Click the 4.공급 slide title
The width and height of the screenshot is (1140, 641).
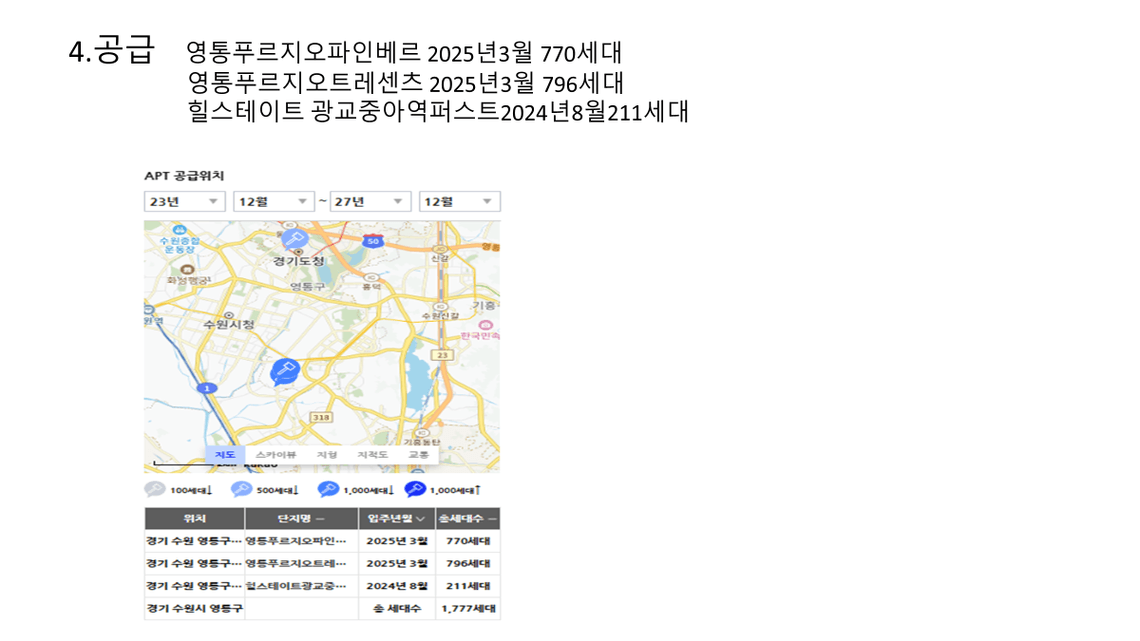click(112, 50)
